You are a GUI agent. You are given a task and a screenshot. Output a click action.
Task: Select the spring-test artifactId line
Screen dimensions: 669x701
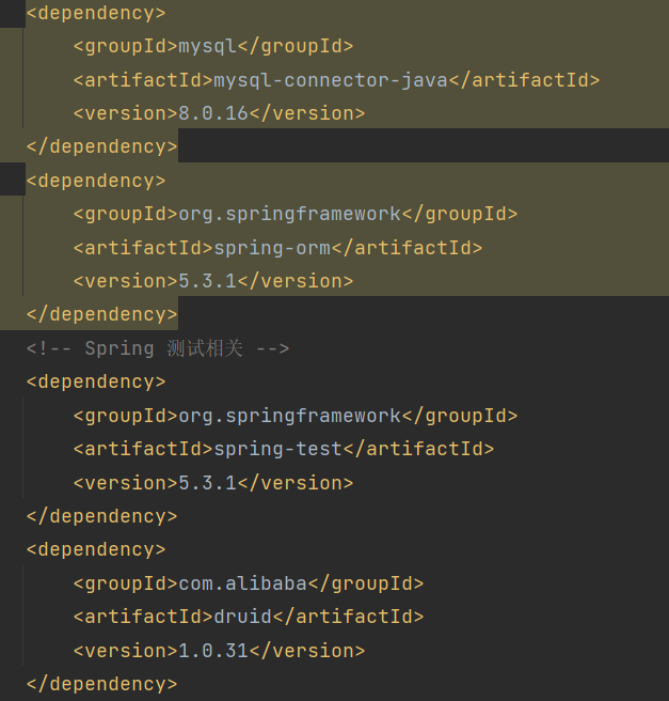[284, 449]
